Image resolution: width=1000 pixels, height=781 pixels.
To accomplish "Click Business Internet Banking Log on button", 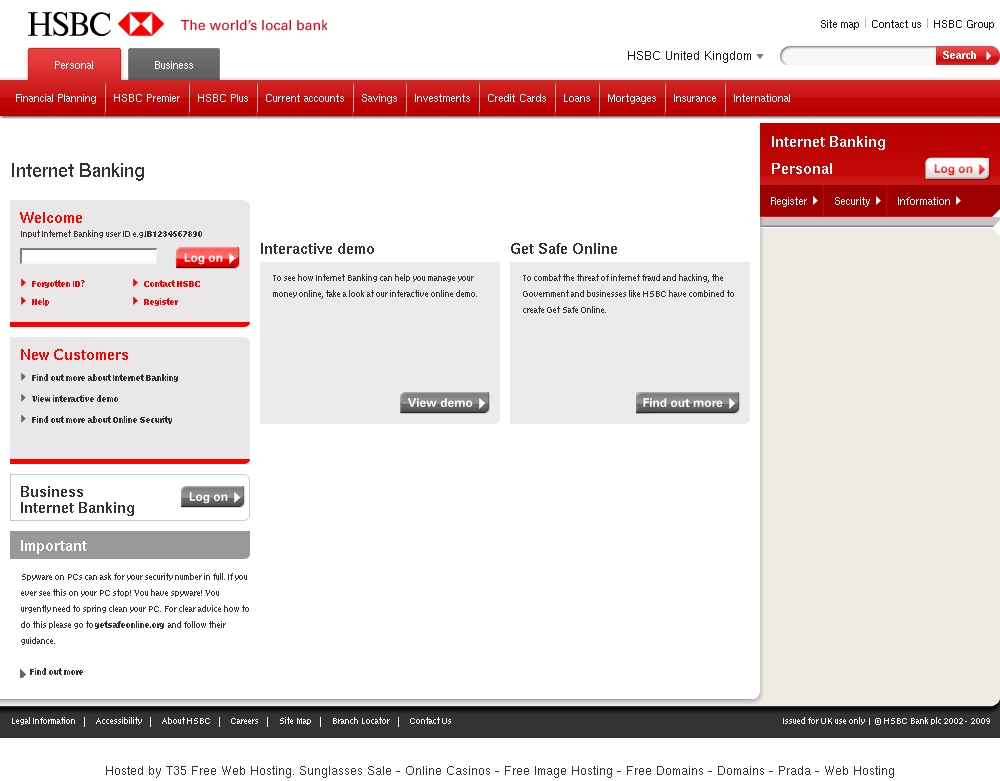I will pyautogui.click(x=212, y=497).
